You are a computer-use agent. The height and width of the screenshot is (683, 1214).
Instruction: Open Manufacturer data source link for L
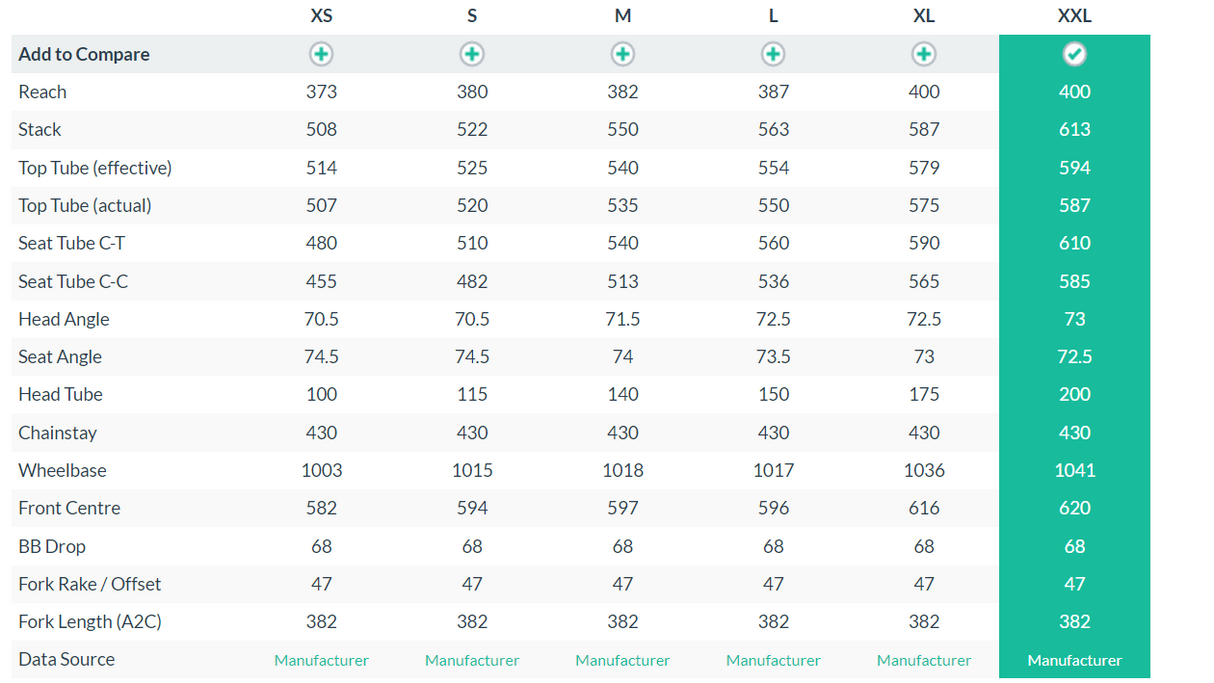[x=773, y=660]
